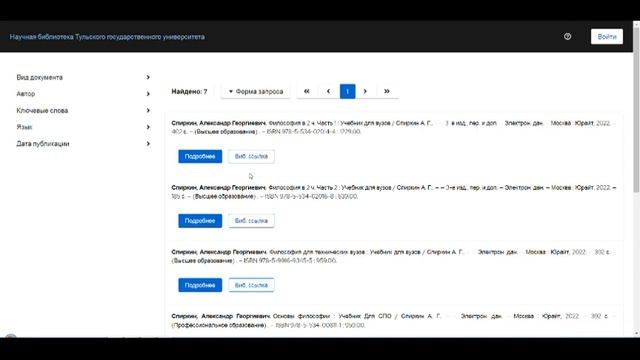Open the Форма запроса dropdown
This screenshot has width=640, height=360.
(x=256, y=91)
